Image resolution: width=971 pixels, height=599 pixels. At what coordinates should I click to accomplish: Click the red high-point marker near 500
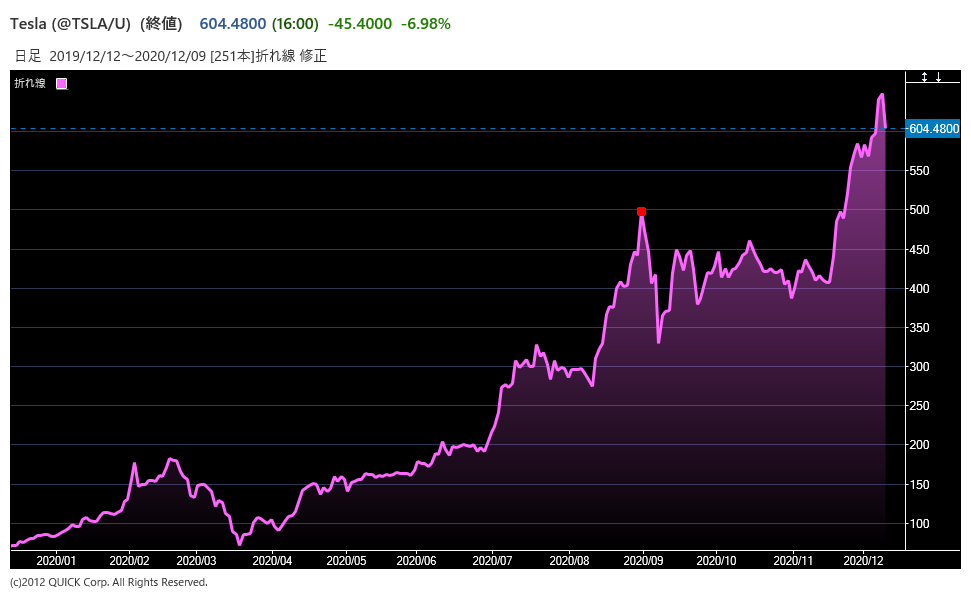tap(642, 212)
